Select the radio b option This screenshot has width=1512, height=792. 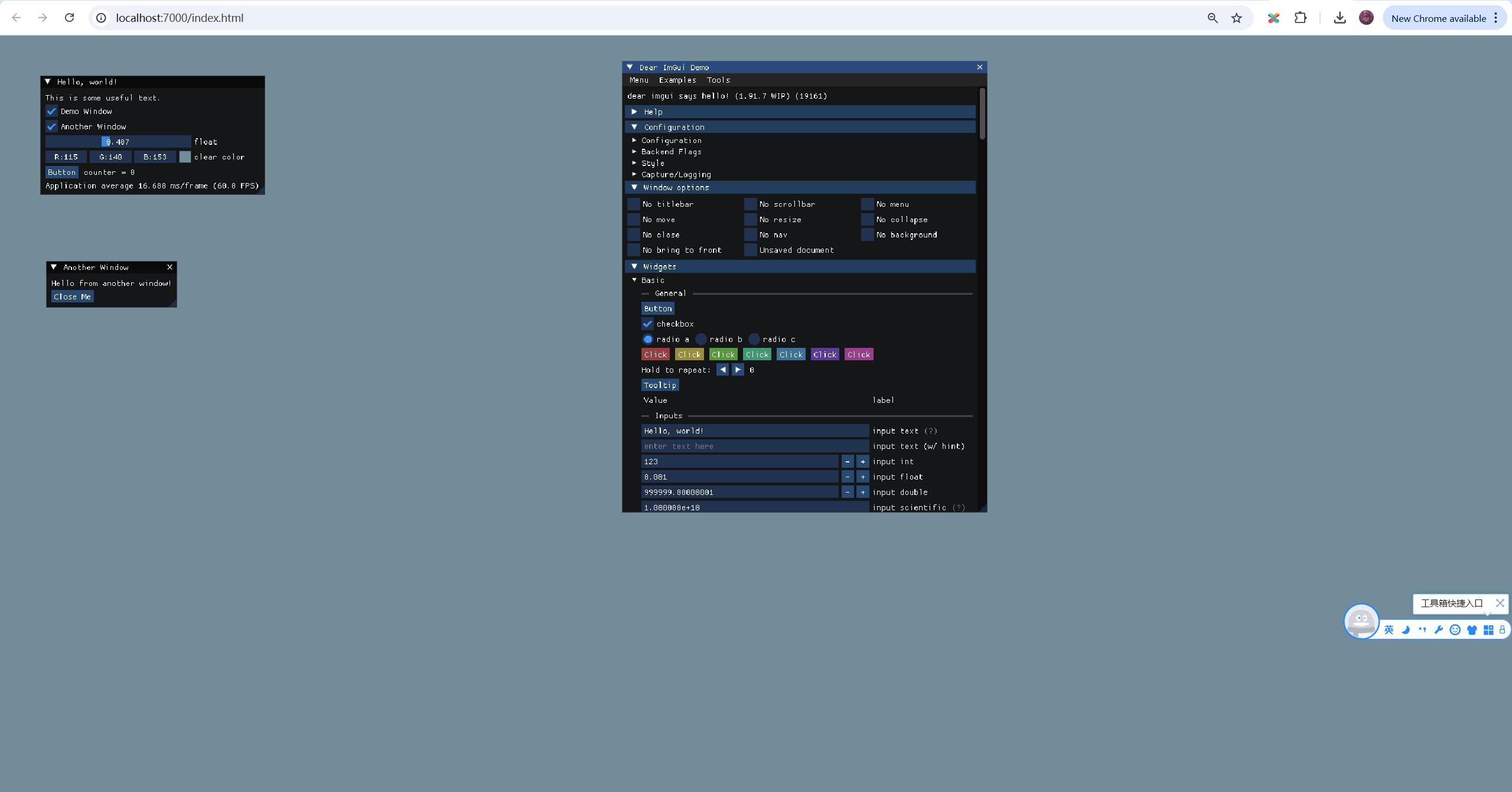point(701,339)
